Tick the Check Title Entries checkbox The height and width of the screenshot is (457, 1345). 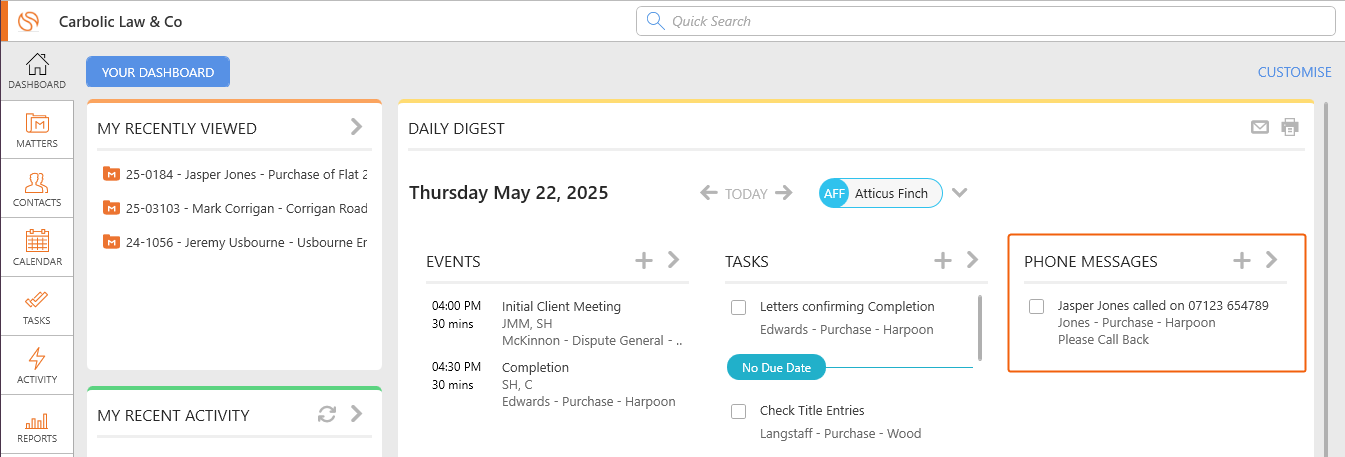click(739, 411)
